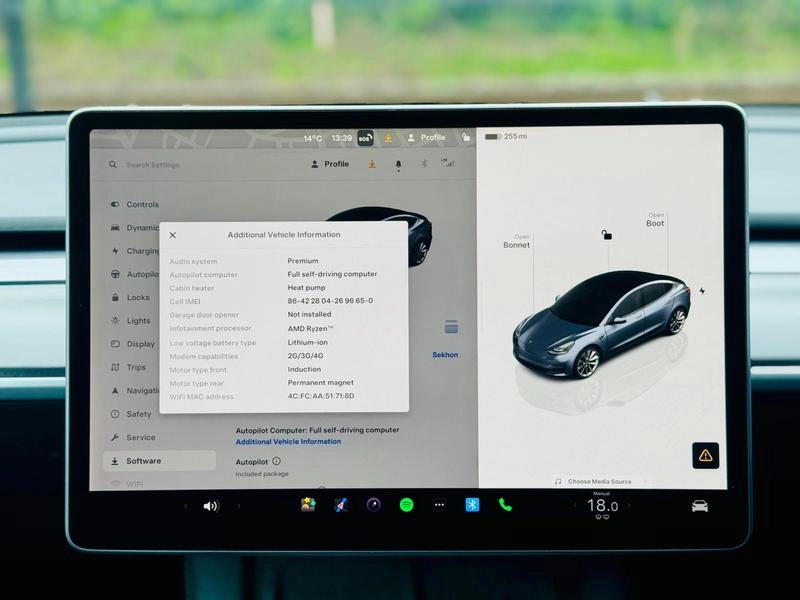
Task: Click the Search Settings field
Action: 153,165
